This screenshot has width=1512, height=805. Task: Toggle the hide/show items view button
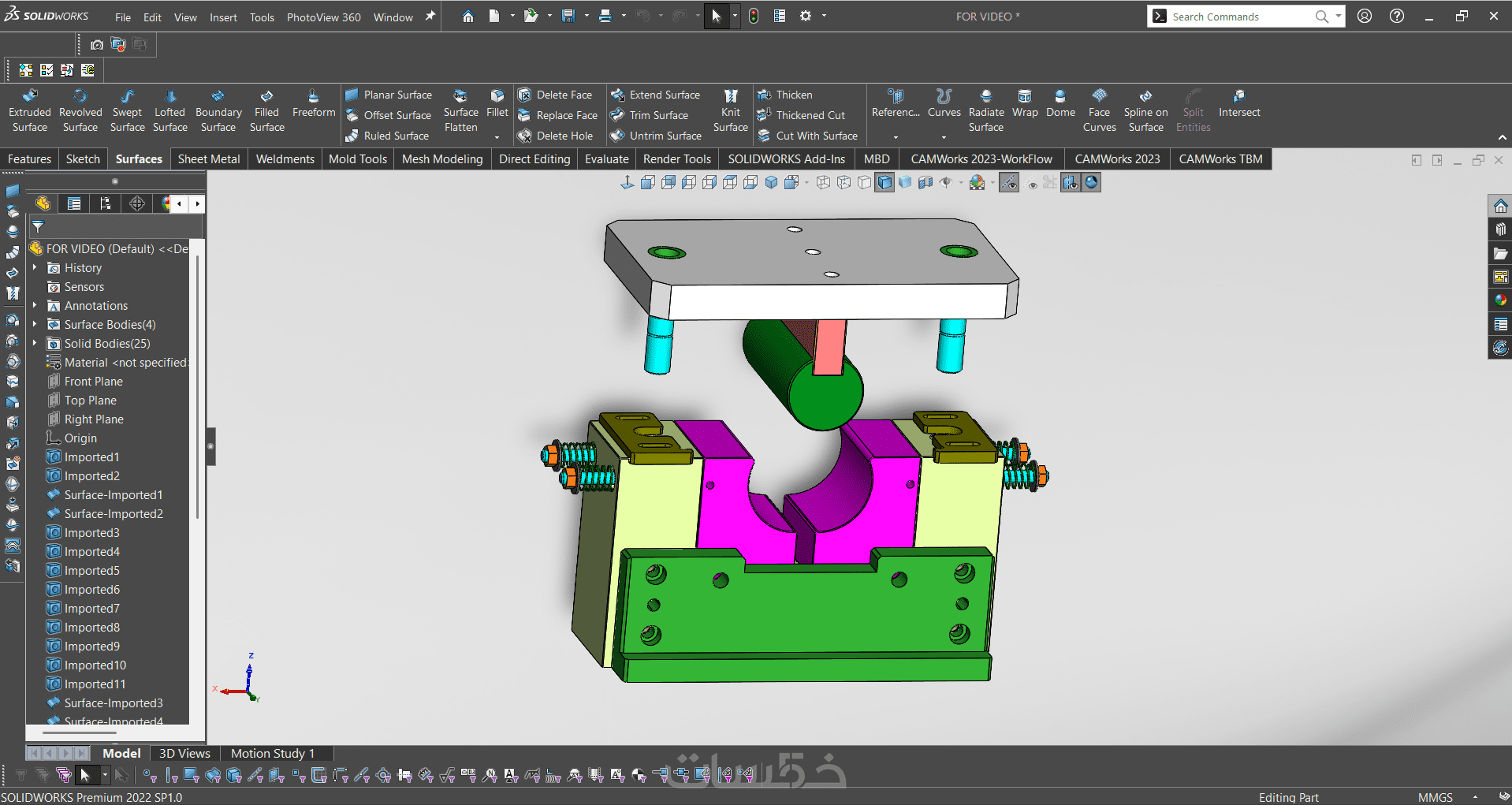[x=946, y=183]
